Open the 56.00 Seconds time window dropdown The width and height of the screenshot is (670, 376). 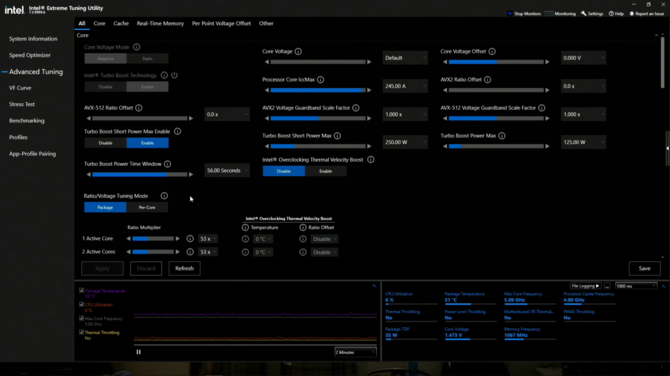[226, 170]
